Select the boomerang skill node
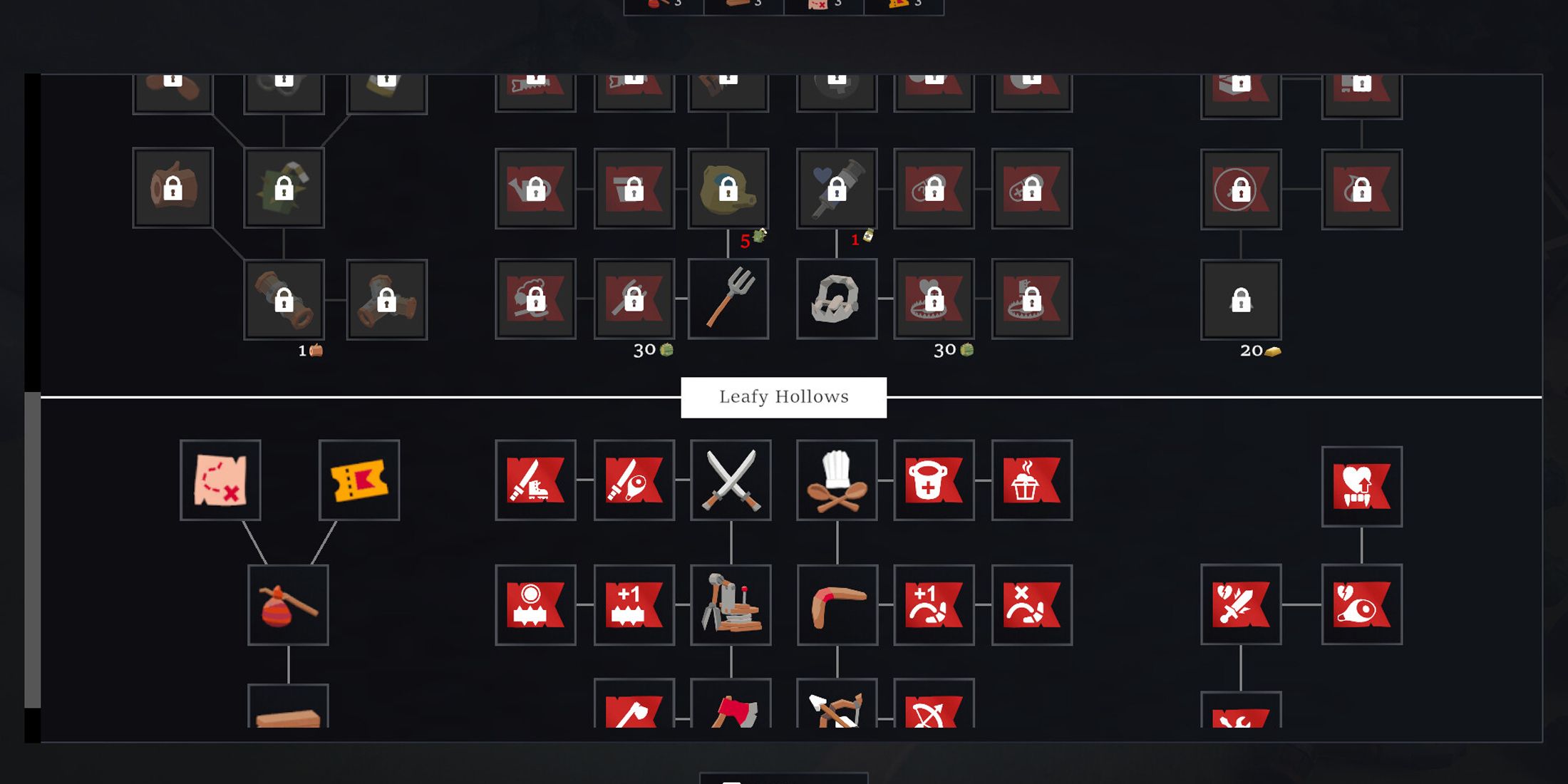This screenshot has width=1568, height=784. (837, 605)
